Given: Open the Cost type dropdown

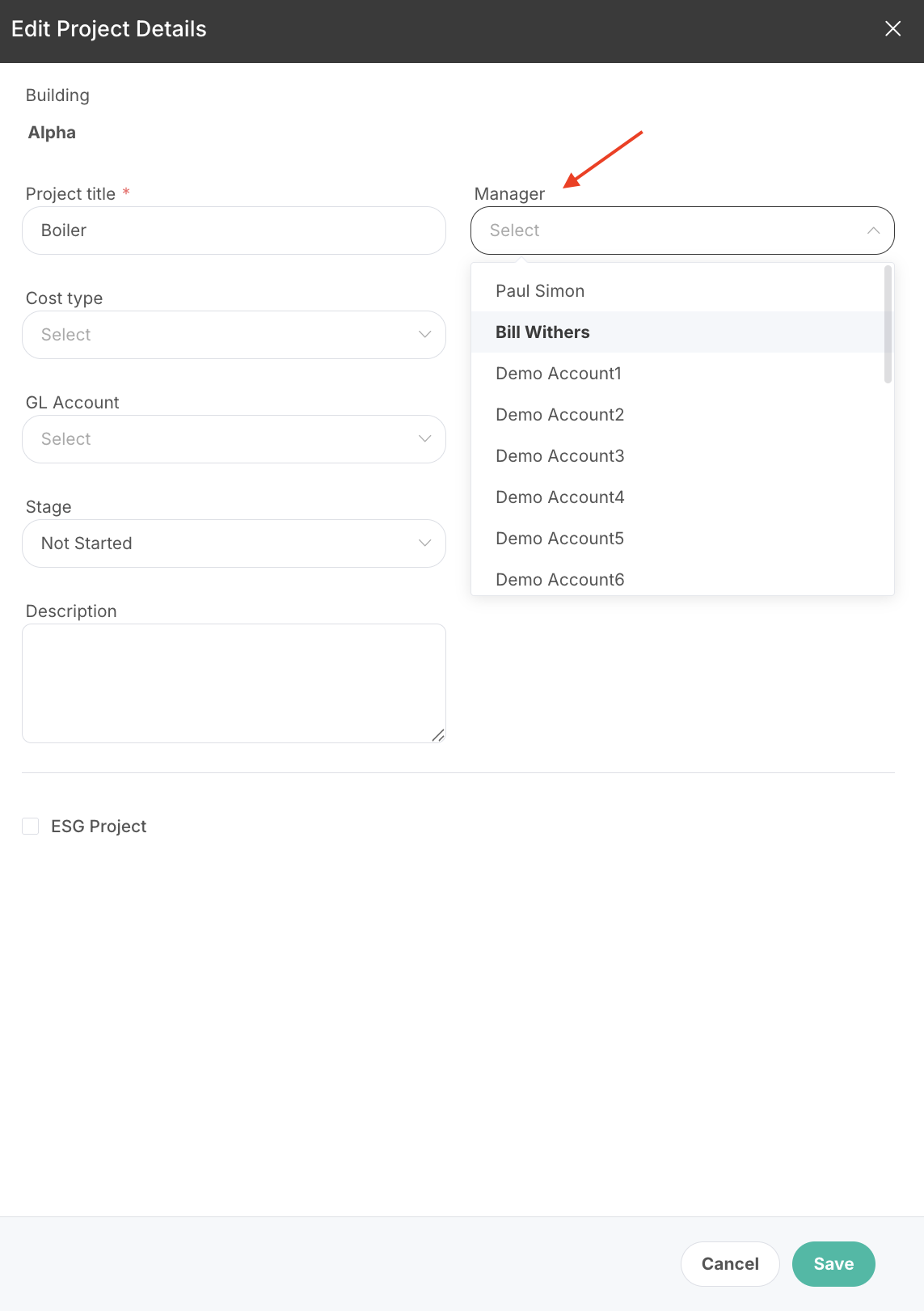Looking at the screenshot, I should point(234,335).
